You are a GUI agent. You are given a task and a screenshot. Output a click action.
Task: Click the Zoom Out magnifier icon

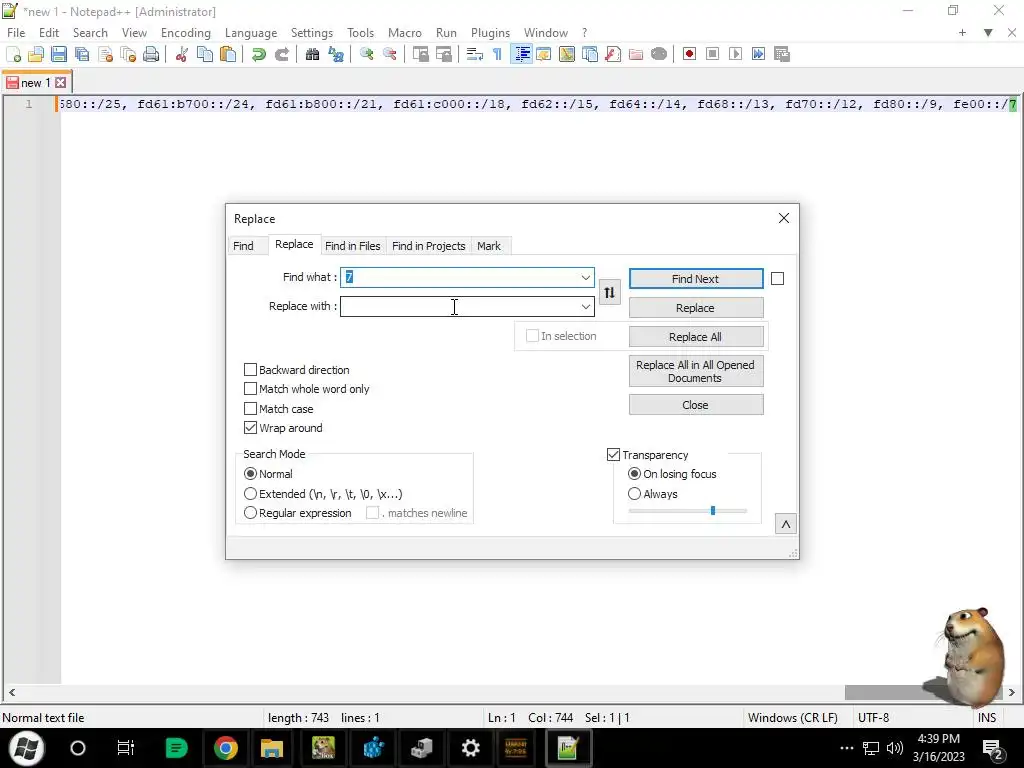[390, 54]
